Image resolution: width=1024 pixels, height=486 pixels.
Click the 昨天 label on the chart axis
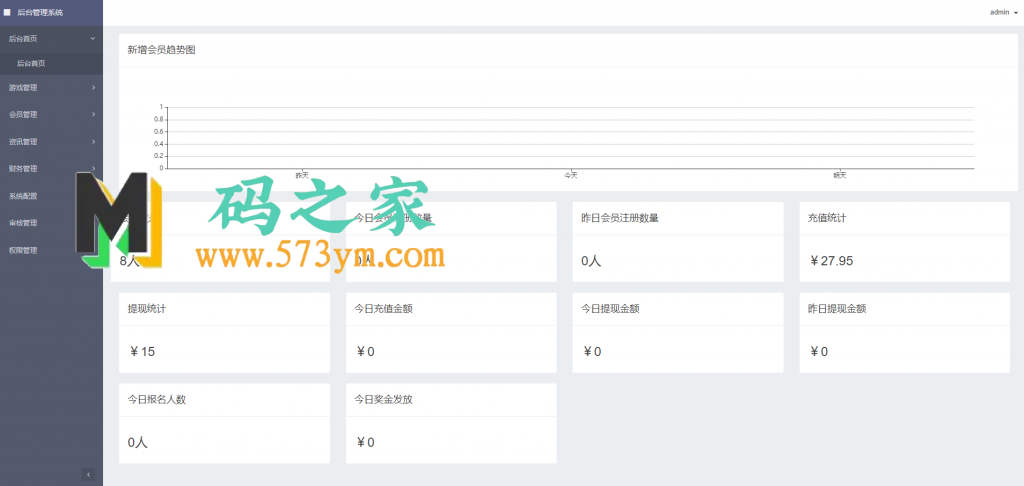pyautogui.click(x=302, y=175)
